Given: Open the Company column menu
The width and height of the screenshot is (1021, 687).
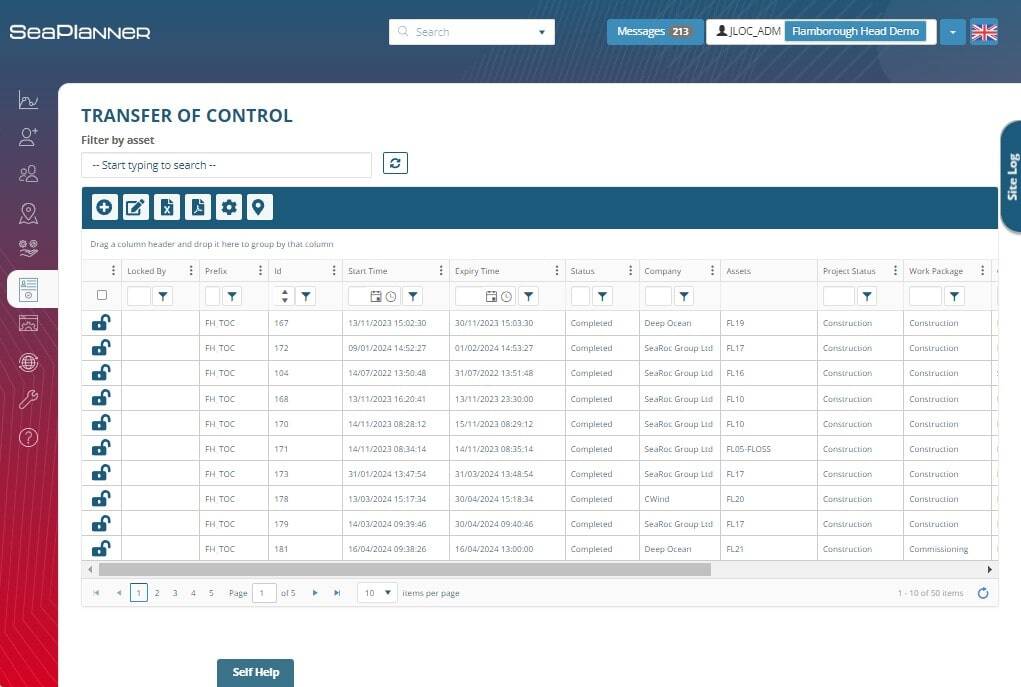Looking at the screenshot, I should 712,270.
